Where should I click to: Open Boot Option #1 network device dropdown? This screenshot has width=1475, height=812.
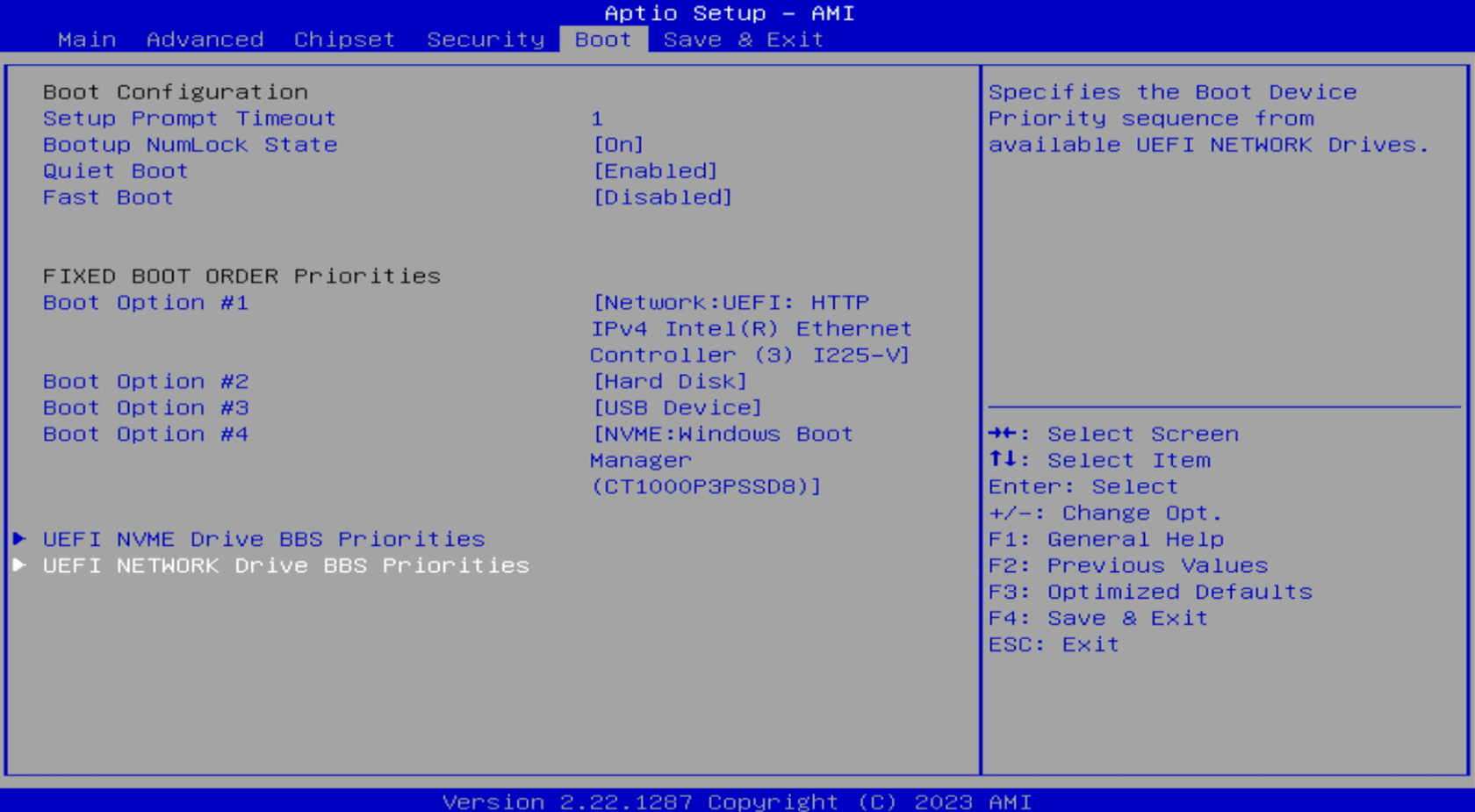751,328
